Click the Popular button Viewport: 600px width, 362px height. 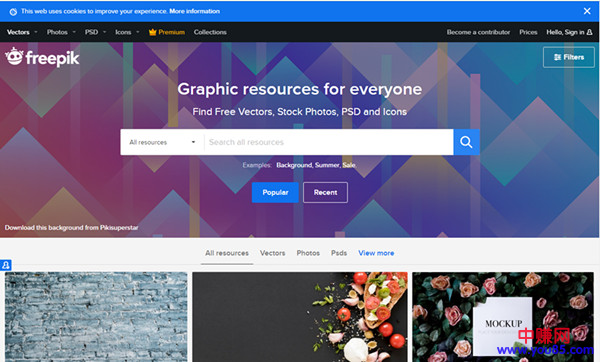click(x=275, y=192)
